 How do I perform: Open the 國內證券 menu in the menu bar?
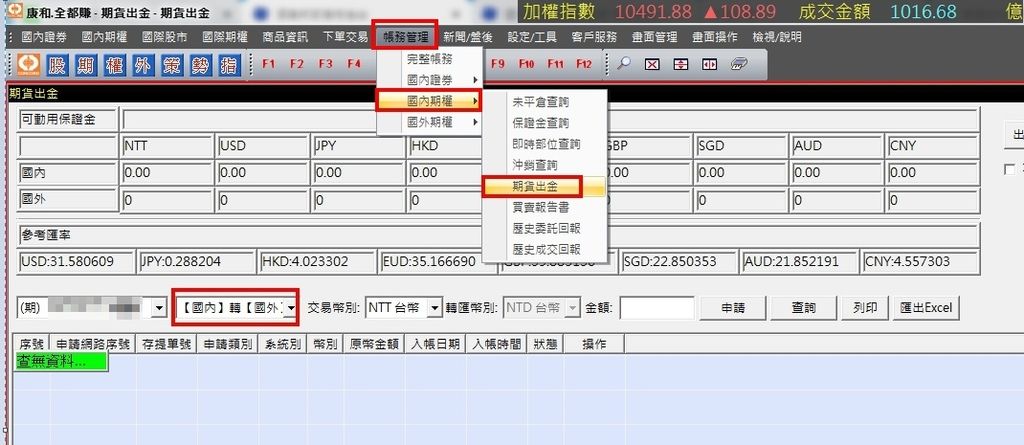[44, 37]
